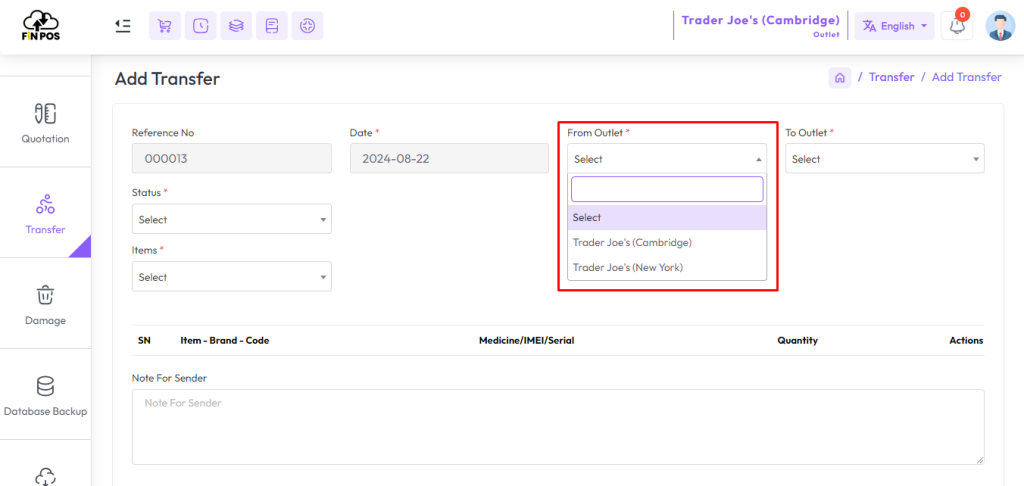Click the Add Transfer breadcrumb link
Screen dimensions: 1024x486
(967, 77)
